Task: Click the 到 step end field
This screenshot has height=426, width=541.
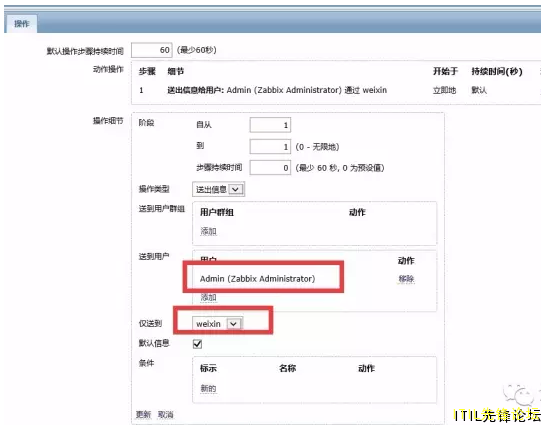Action: (270, 147)
